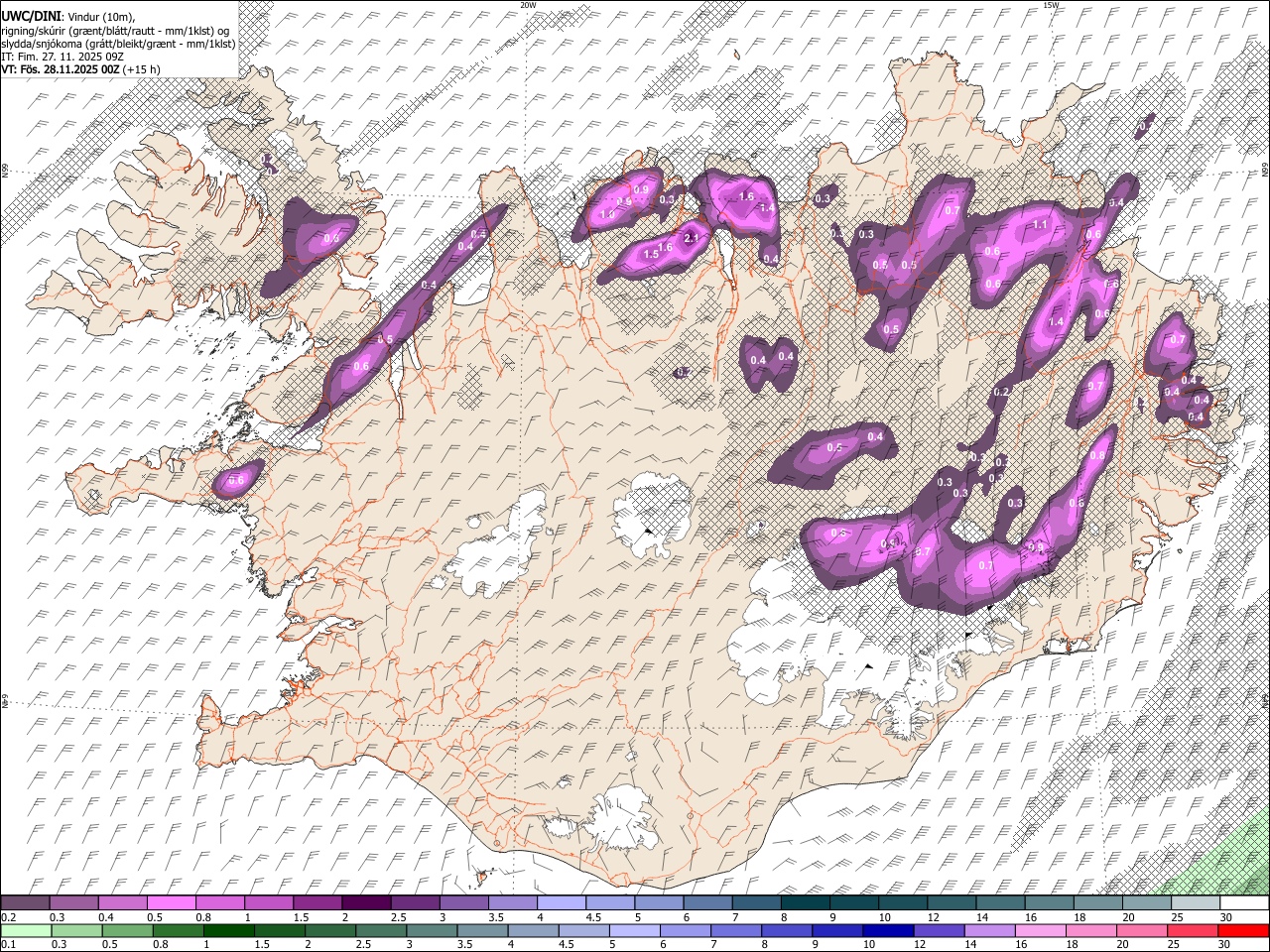Viewport: 1270px width, 952px height.
Task: Pick the bright red lower swatch labelled 30
Action: [x=1244, y=931]
